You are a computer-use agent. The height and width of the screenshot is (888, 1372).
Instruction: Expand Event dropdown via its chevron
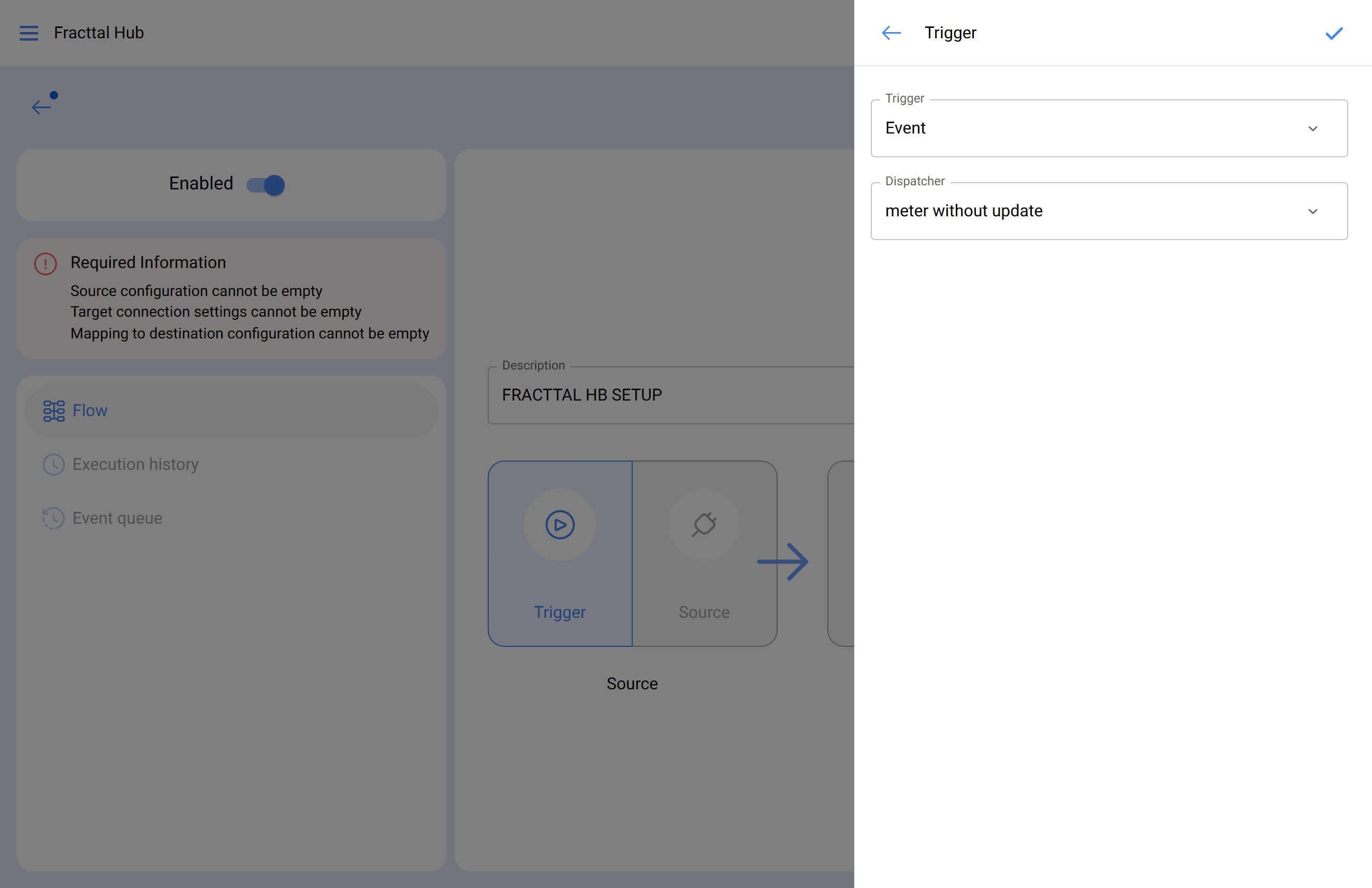coord(1312,128)
